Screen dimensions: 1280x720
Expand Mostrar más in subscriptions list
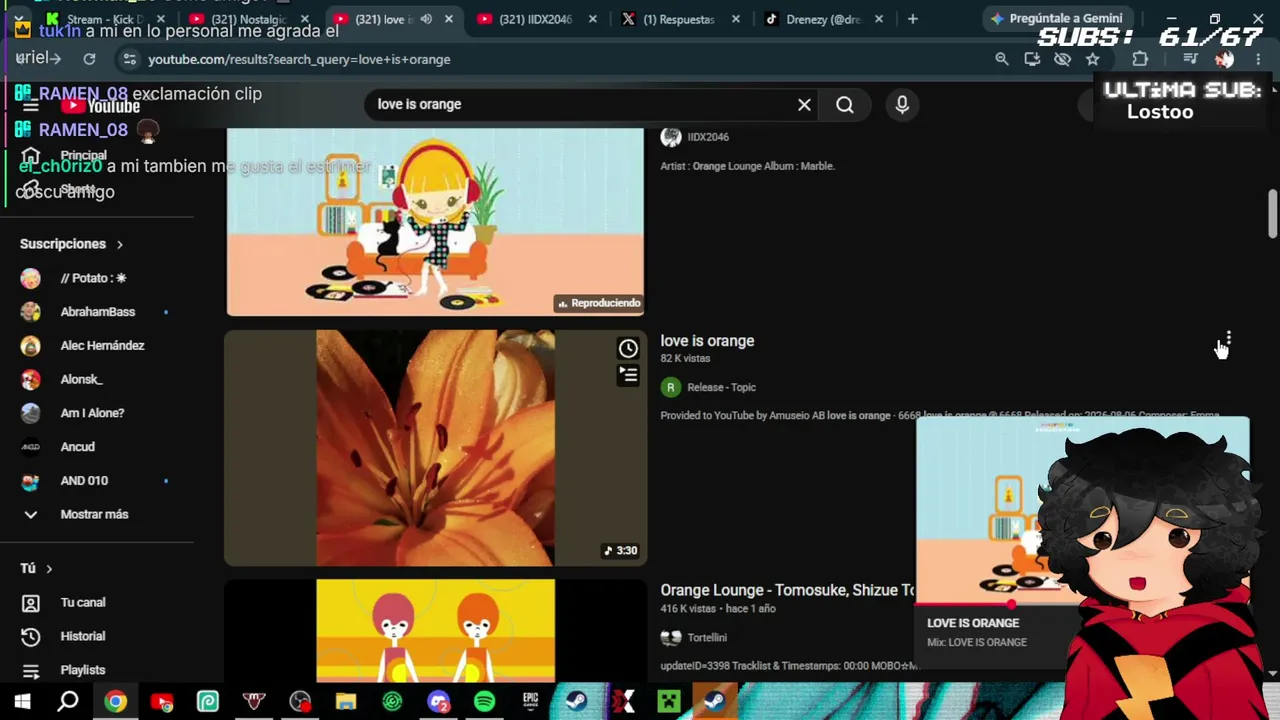(x=94, y=514)
